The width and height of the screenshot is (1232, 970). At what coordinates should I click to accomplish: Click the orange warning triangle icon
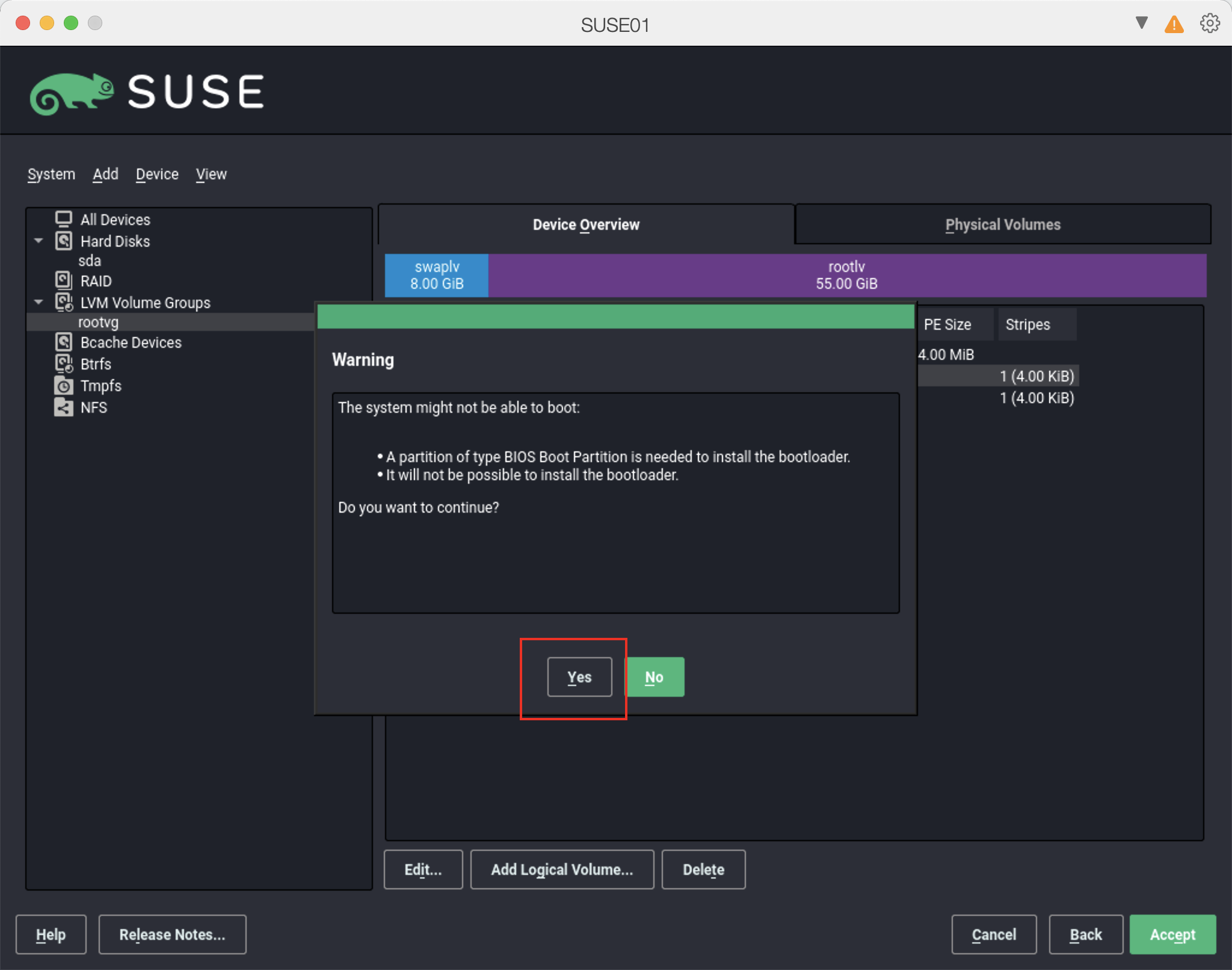(1174, 25)
